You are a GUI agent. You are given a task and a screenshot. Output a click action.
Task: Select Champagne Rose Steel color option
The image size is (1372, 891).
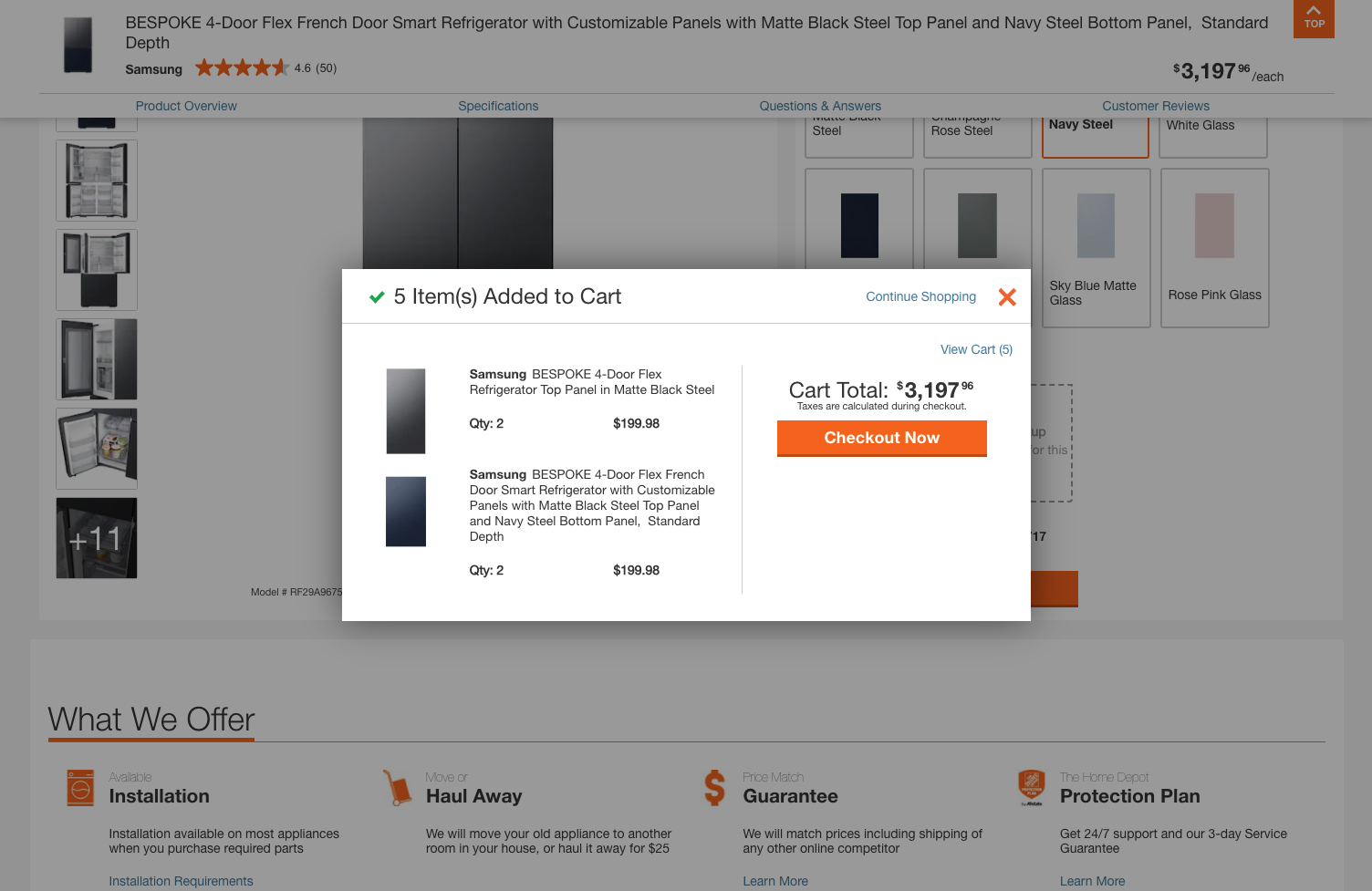pos(977,137)
